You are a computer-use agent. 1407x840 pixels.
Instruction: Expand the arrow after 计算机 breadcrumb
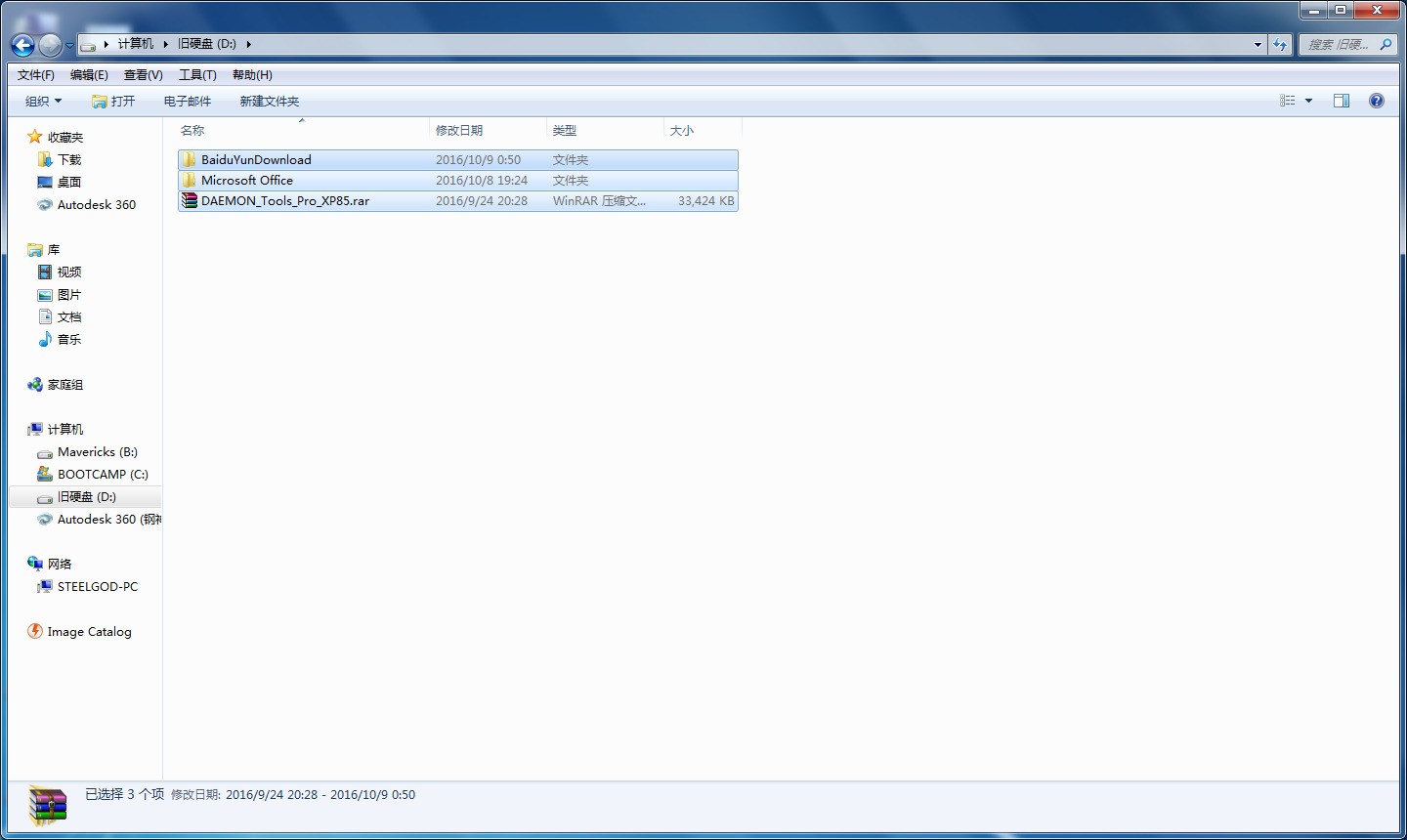point(166,44)
